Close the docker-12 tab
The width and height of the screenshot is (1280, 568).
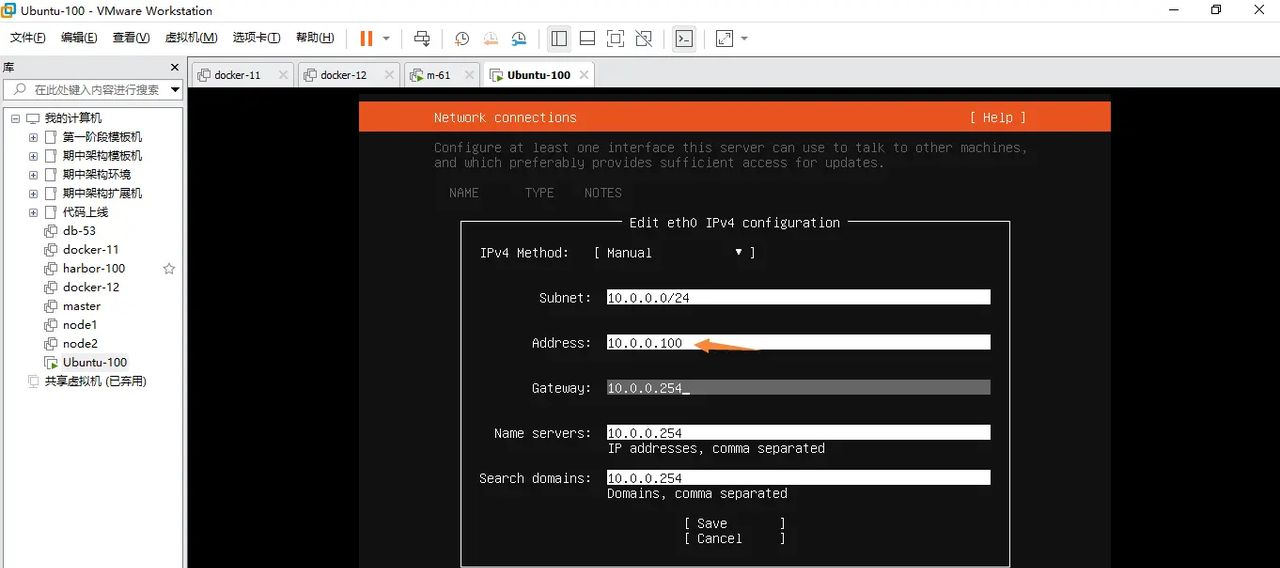pyautogui.click(x=388, y=75)
